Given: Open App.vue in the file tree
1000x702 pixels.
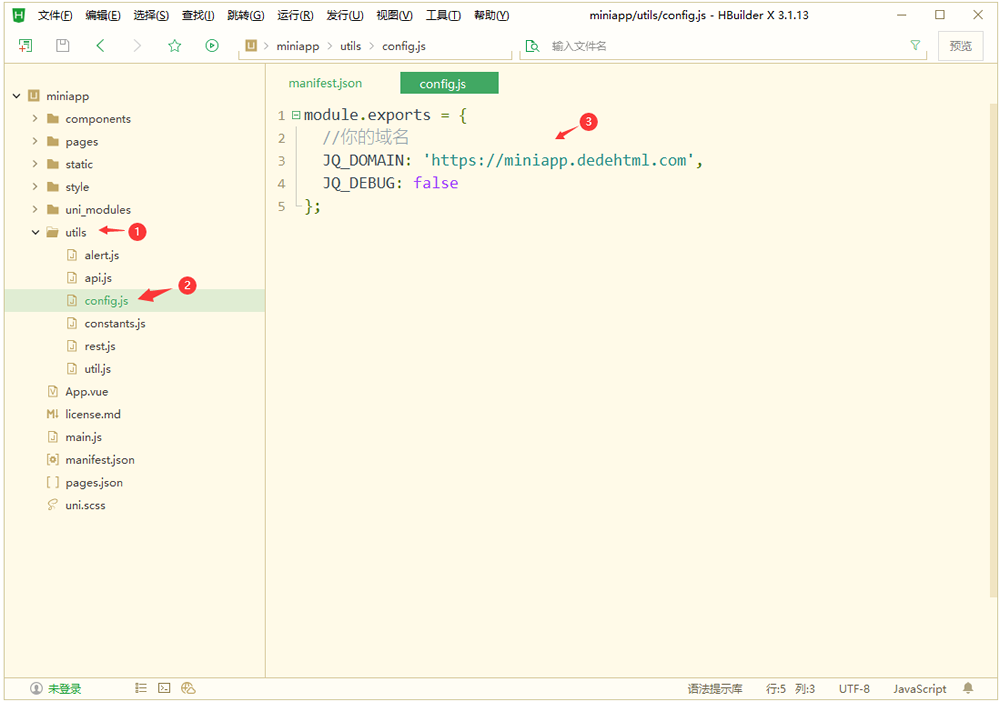Looking at the screenshot, I should tap(86, 392).
